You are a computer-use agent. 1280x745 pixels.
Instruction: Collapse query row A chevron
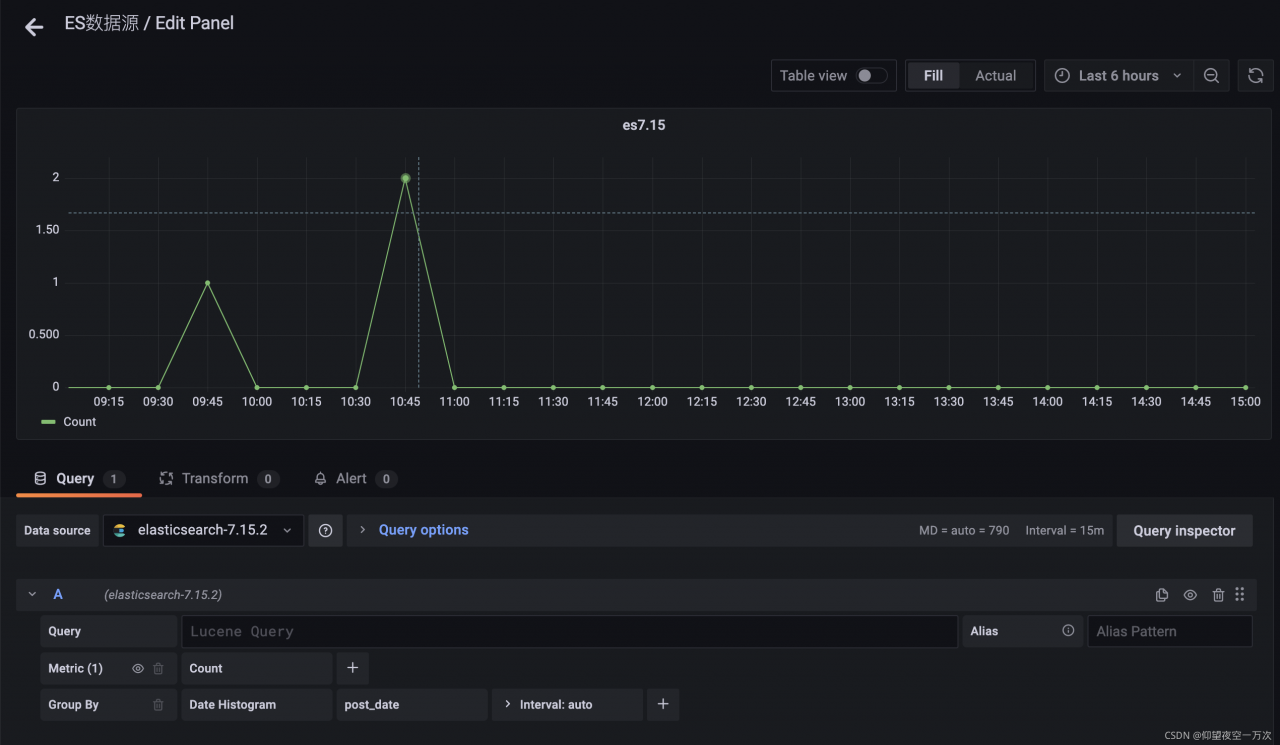[x=32, y=595]
